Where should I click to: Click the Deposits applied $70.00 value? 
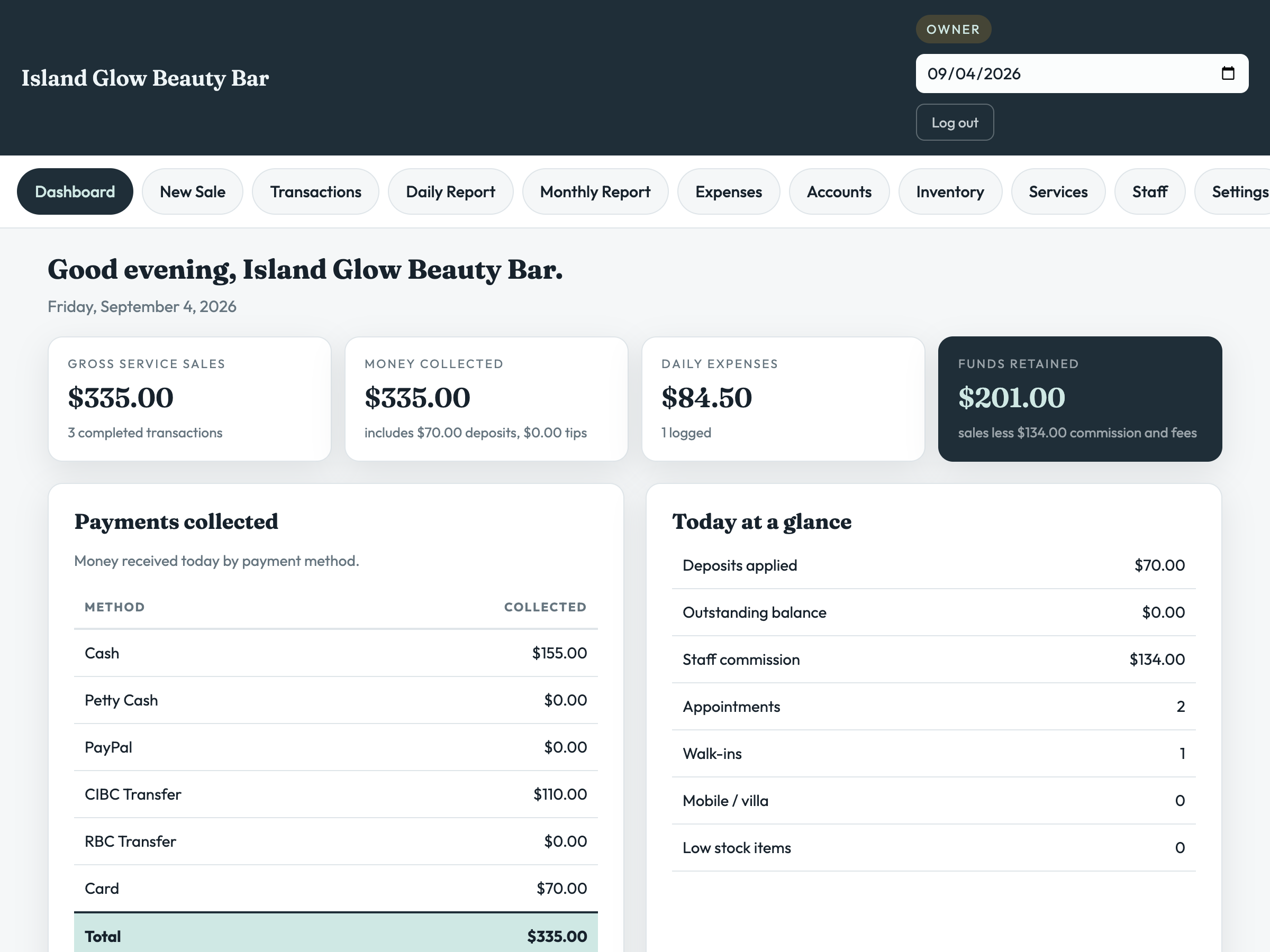(x=1159, y=565)
